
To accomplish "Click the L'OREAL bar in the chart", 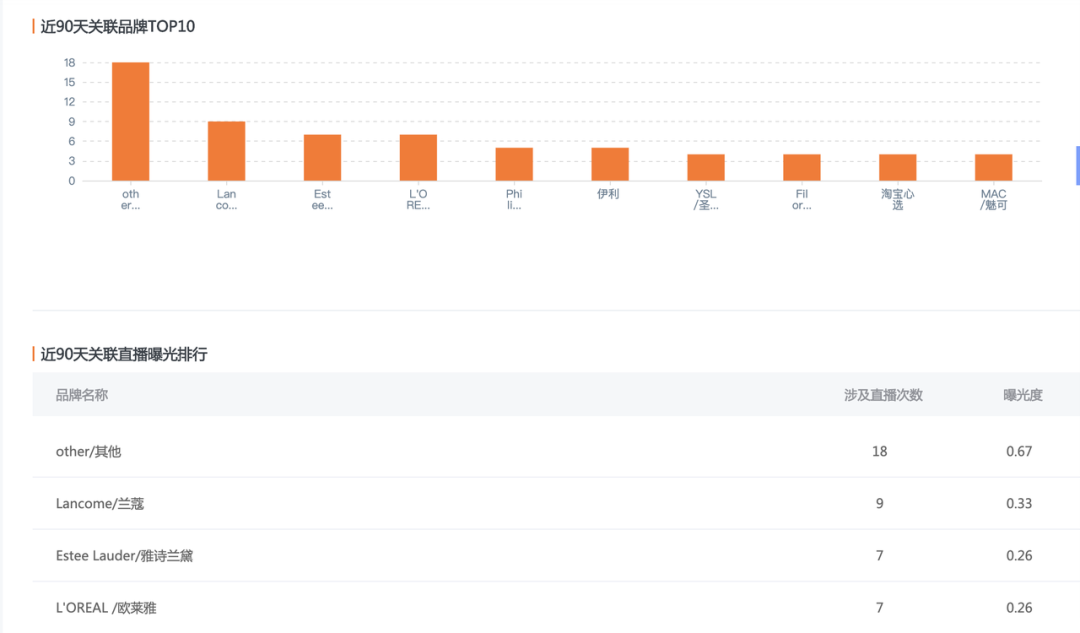I will (x=418, y=158).
